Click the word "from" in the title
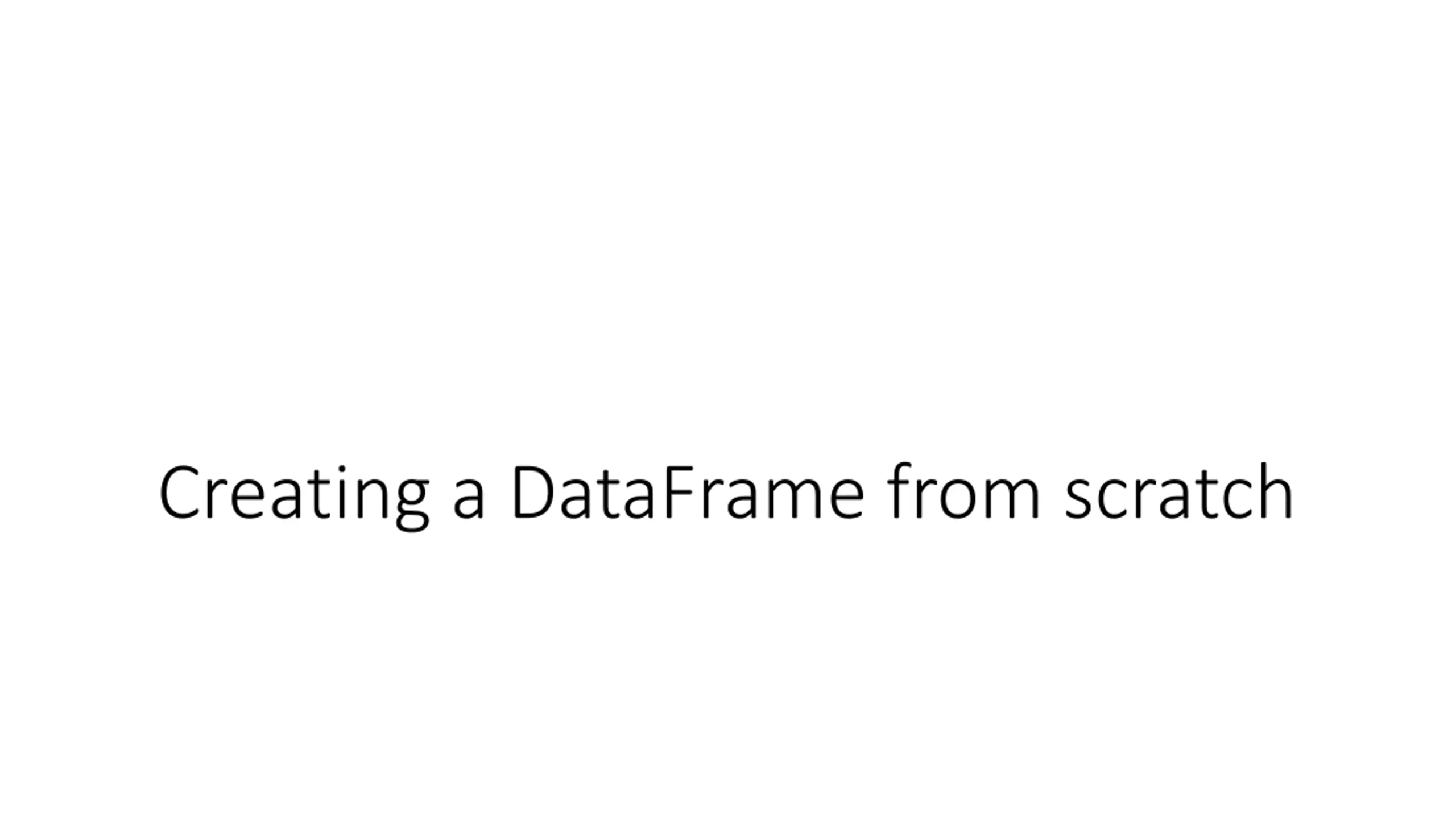 point(963,490)
